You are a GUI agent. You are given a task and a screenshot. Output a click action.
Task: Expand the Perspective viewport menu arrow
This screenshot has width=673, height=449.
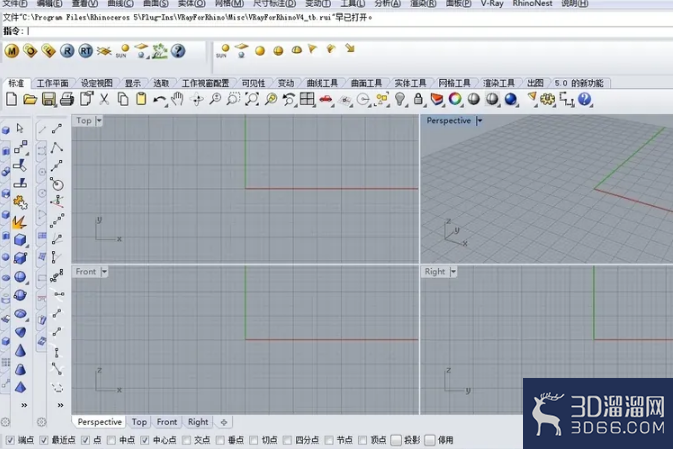[479, 121]
